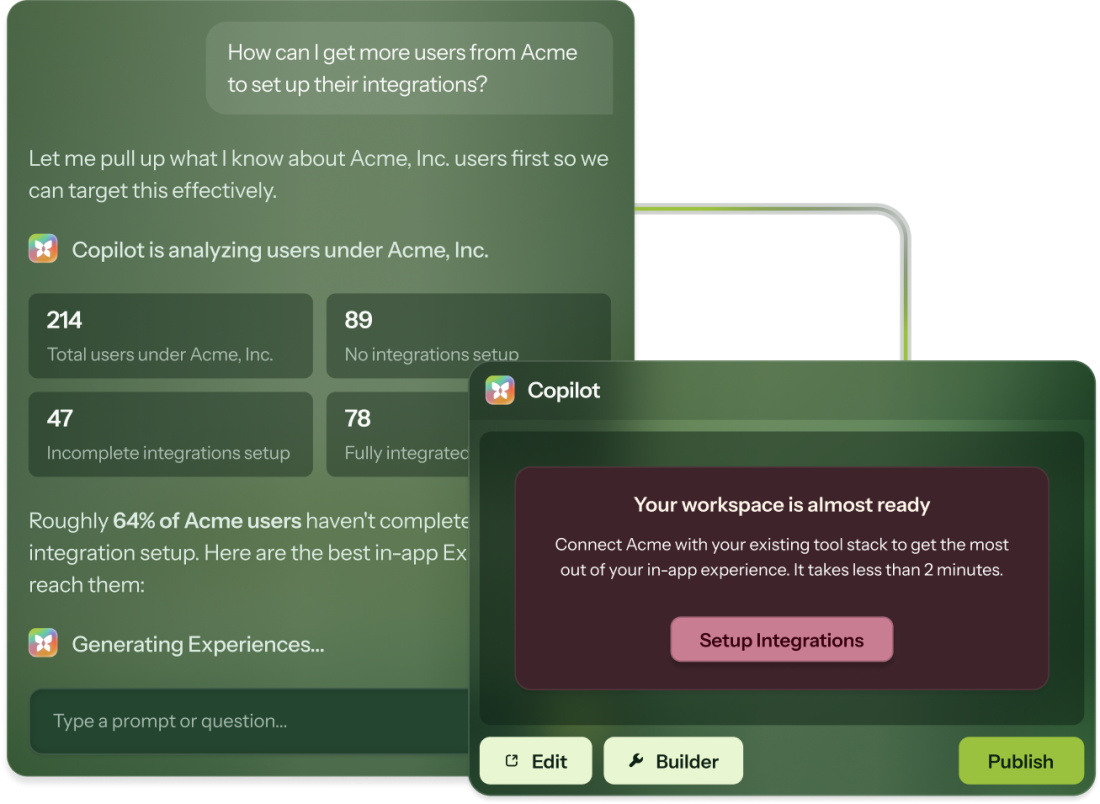Click the Edit button label
1100x804 pixels.
[549, 761]
